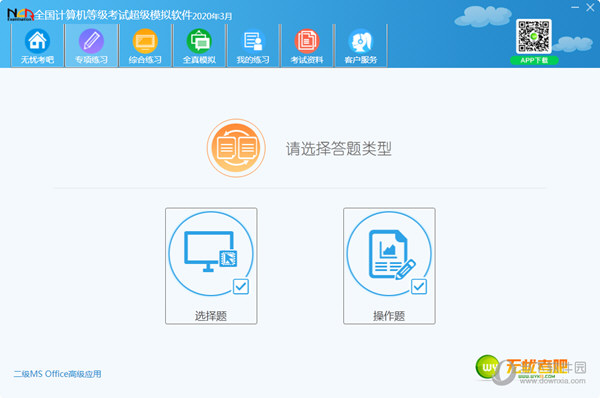This screenshot has height=398, width=600.
Task: Toggle the checkbox on 选择题 card
Action: [x=241, y=287]
